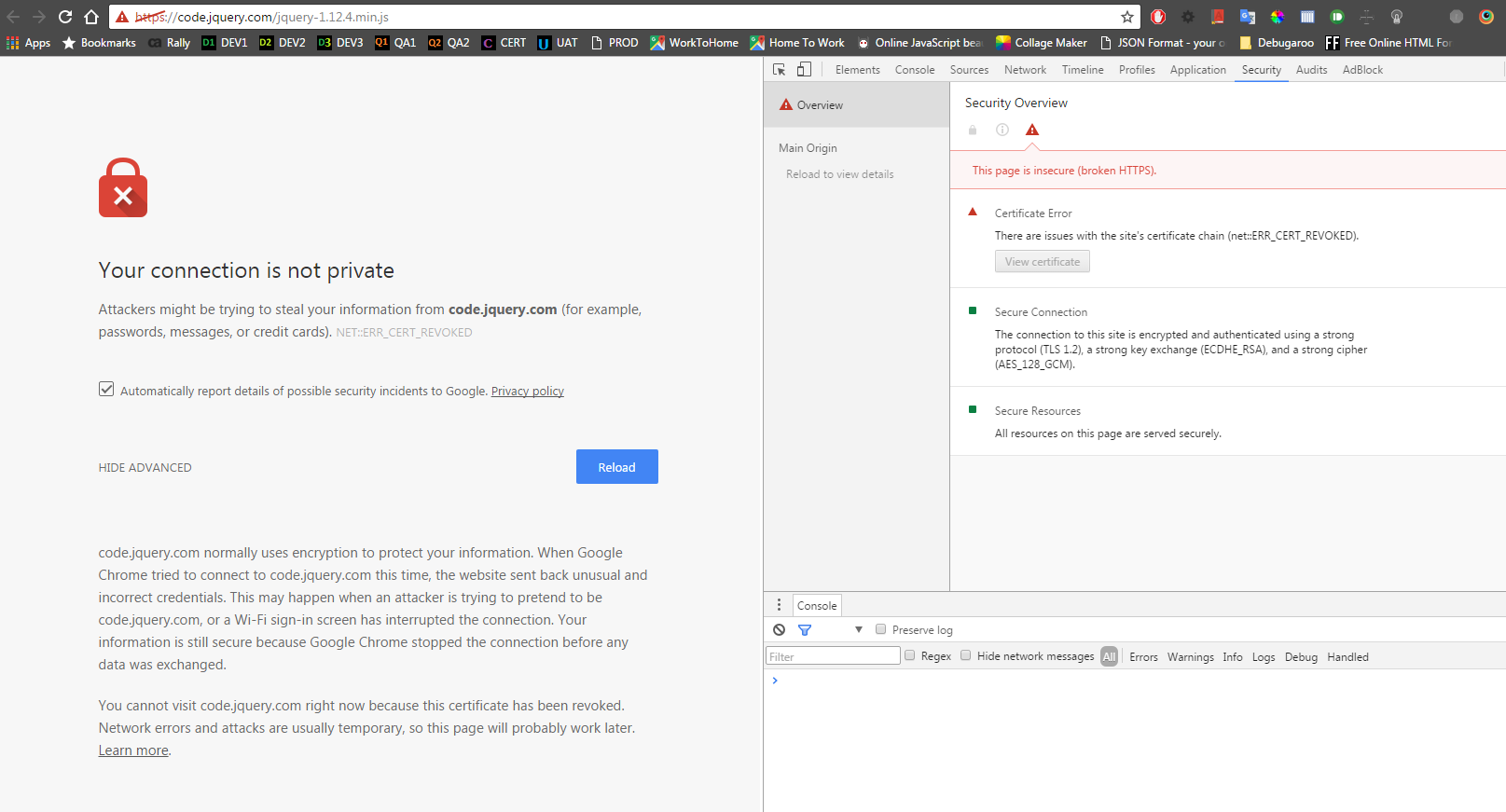Open the Timeline tab
Viewport: 1506px width, 812px height.
pos(1083,70)
